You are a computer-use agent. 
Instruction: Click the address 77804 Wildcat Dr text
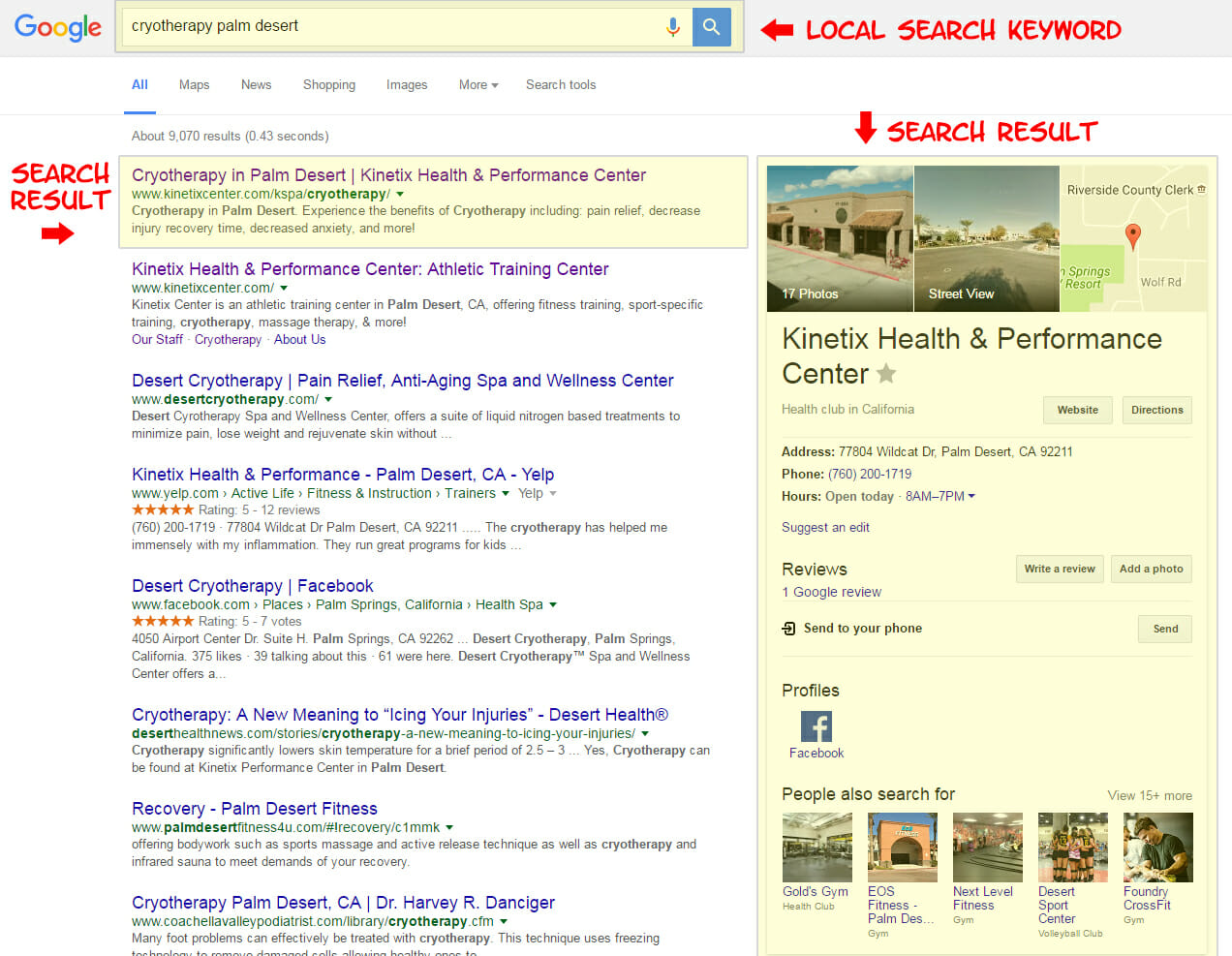pos(956,452)
